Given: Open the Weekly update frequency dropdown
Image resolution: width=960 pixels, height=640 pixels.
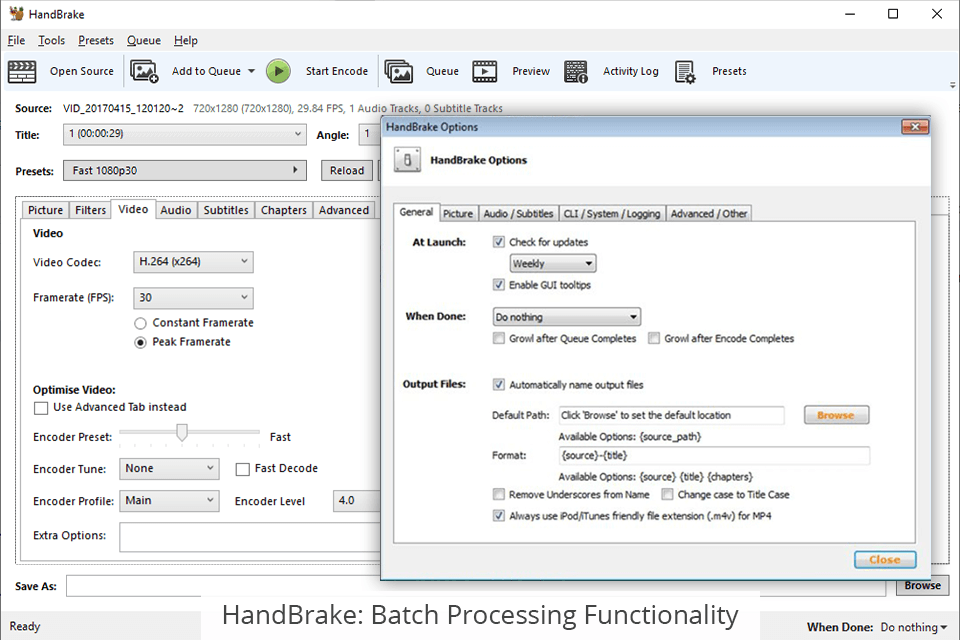Looking at the screenshot, I should [553, 263].
